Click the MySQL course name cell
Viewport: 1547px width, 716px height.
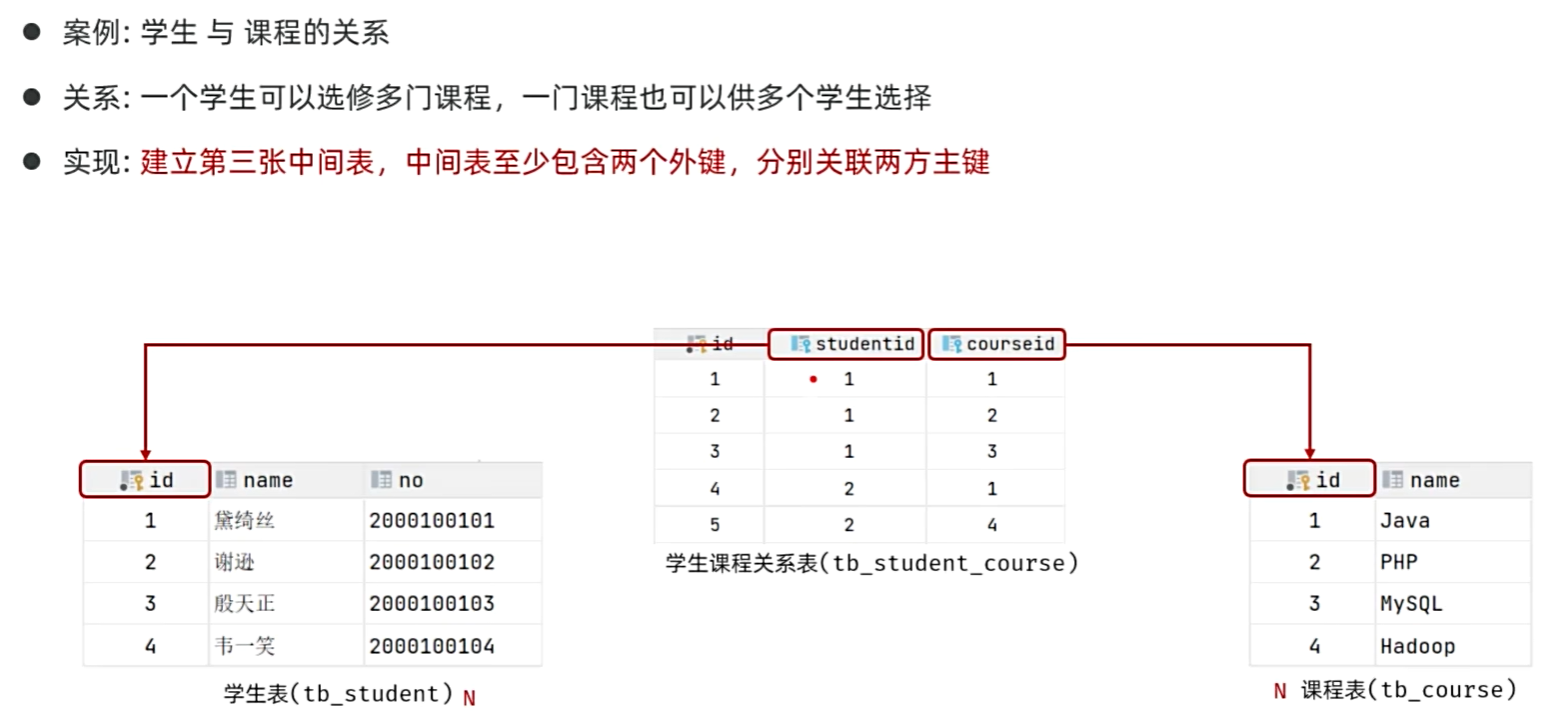1410,604
